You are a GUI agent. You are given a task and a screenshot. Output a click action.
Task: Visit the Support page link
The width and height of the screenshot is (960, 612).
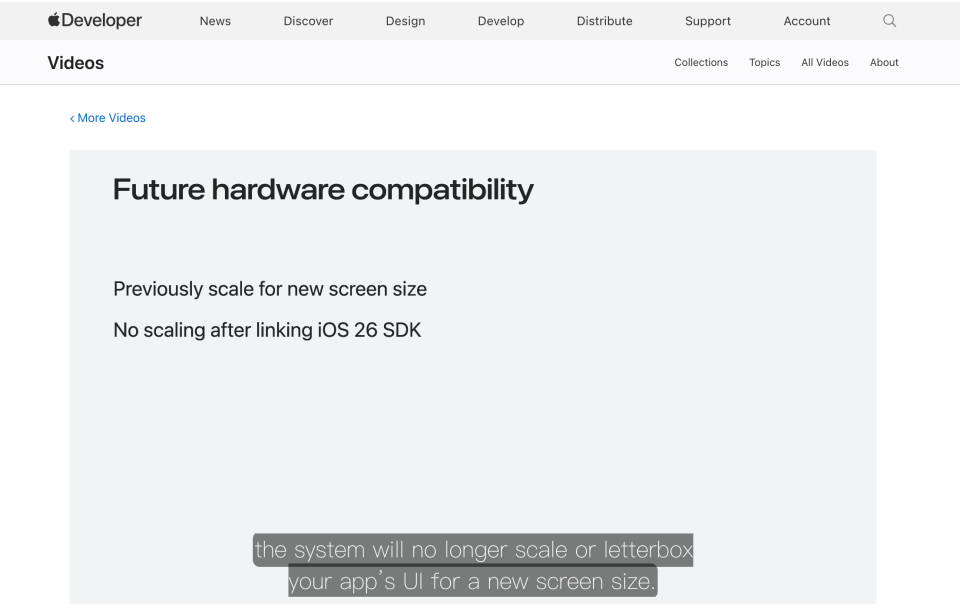point(708,21)
